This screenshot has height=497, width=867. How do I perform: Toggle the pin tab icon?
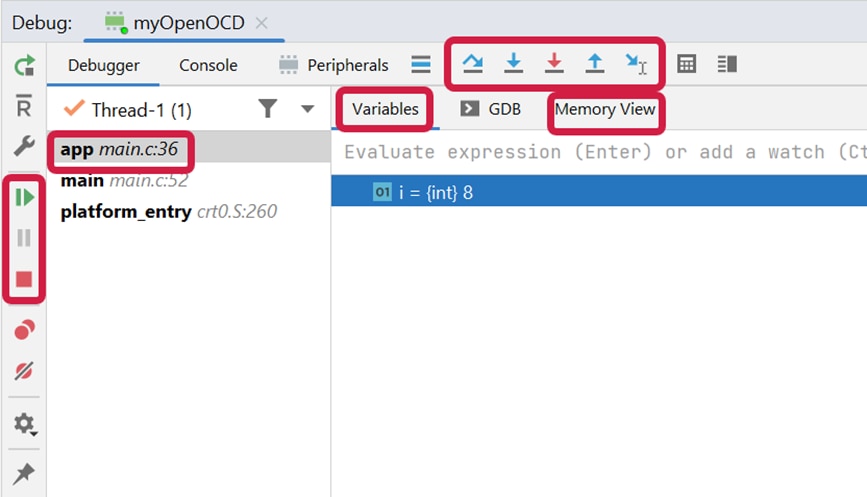[24, 473]
